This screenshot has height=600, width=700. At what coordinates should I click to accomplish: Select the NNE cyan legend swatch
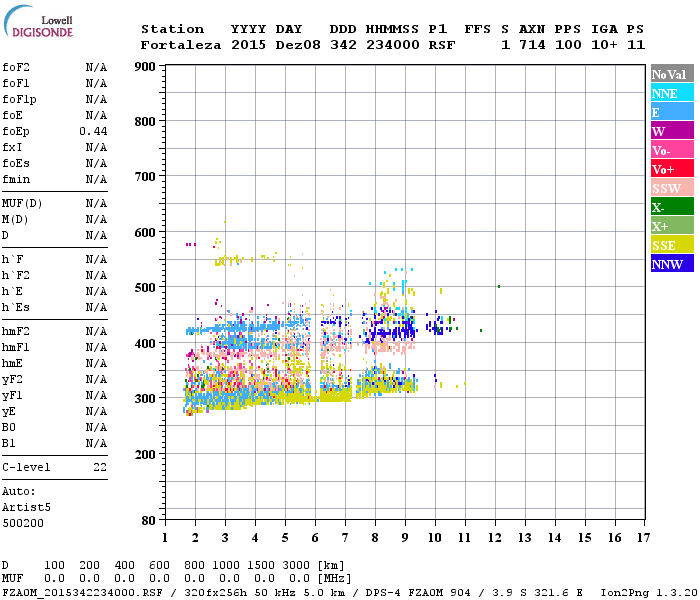click(x=672, y=93)
